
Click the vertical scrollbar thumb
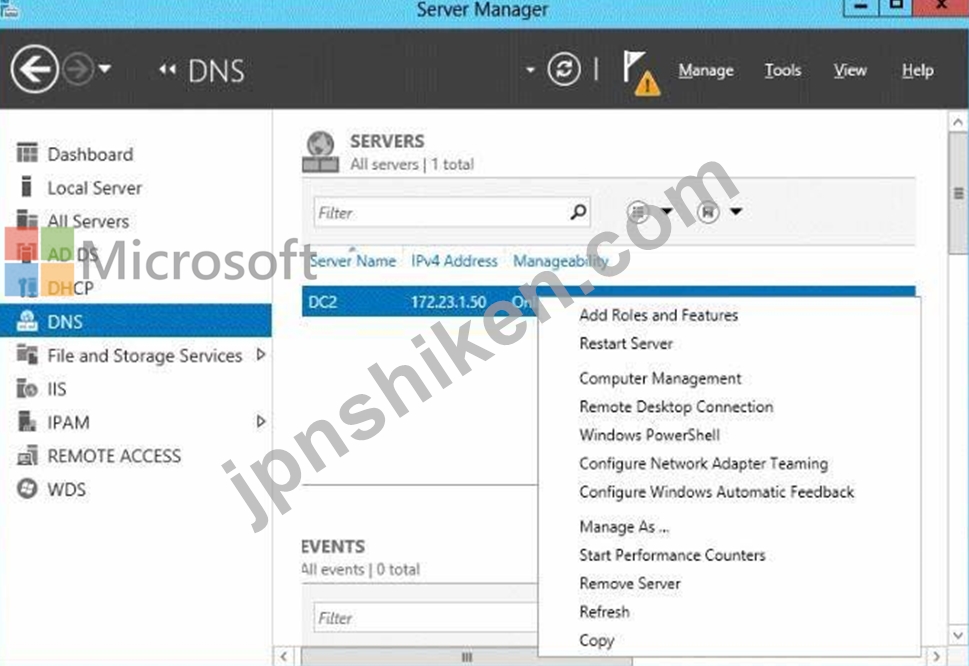(958, 193)
